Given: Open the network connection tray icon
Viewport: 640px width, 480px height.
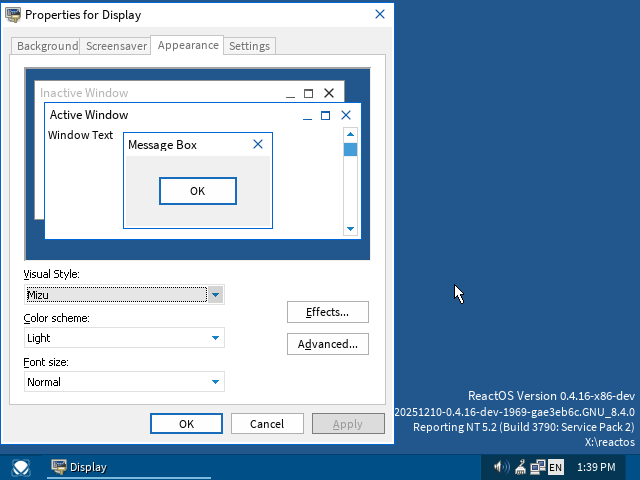Looking at the screenshot, I should point(538,467).
